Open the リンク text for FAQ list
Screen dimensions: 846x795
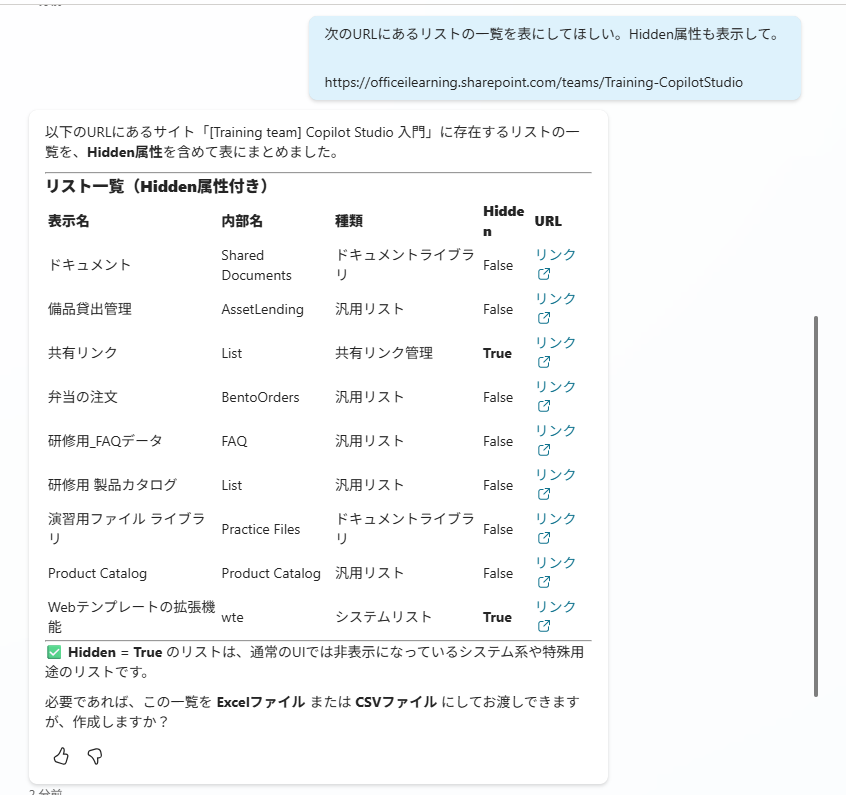tap(555, 431)
